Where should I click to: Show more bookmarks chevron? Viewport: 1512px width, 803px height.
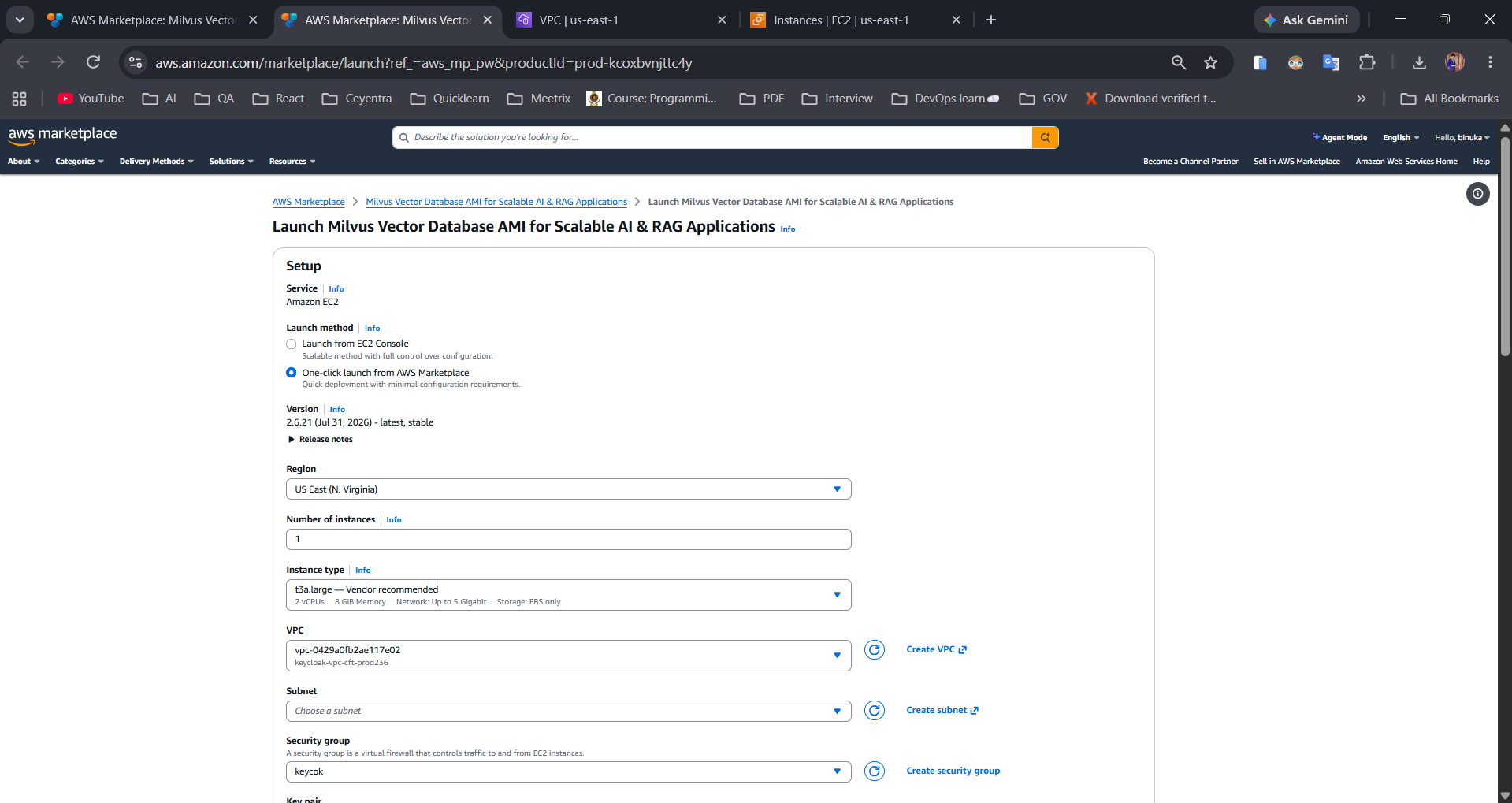1362,99
